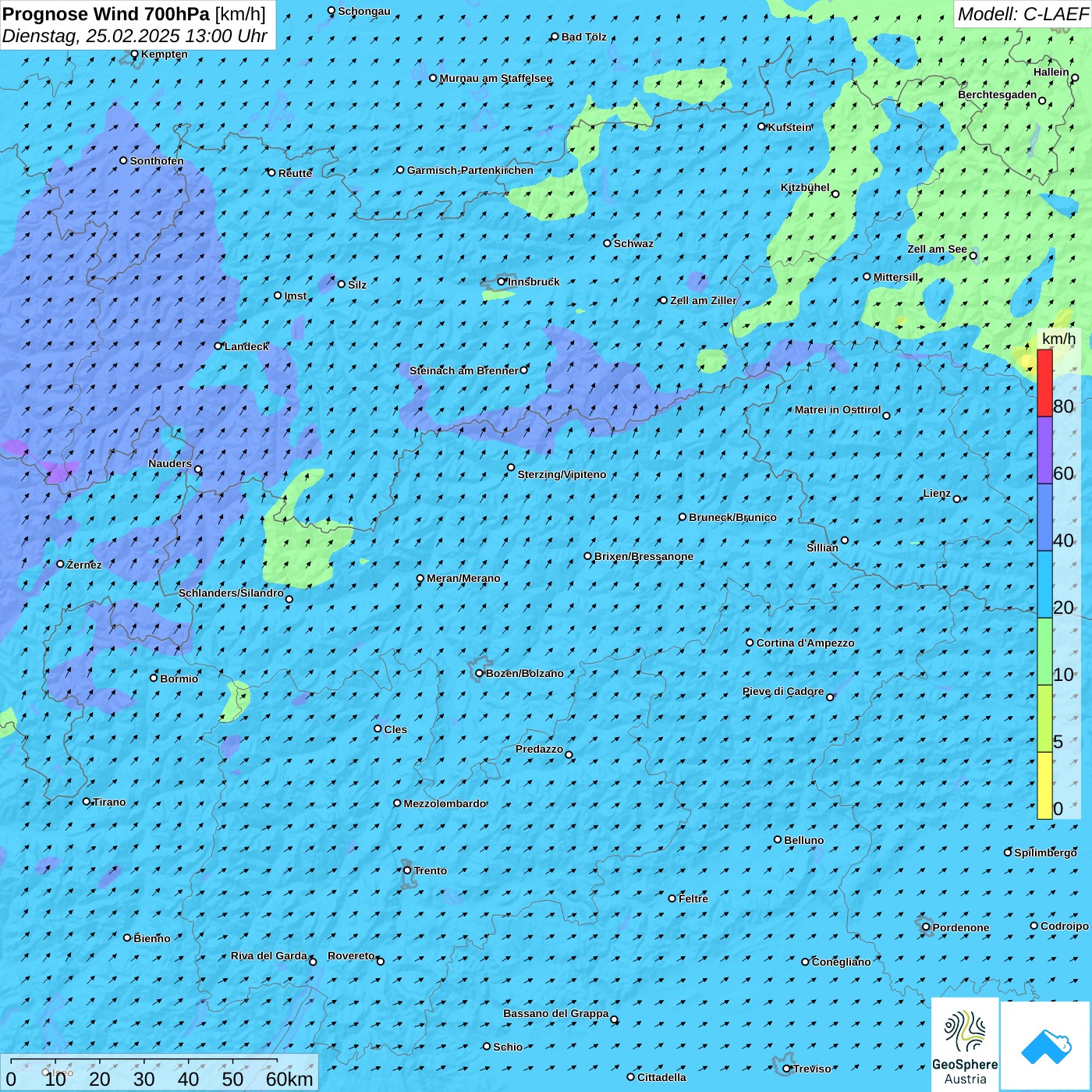This screenshot has height=1092, width=1092.
Task: Click the Bassano del Grappa label
Action: [x=556, y=1013]
